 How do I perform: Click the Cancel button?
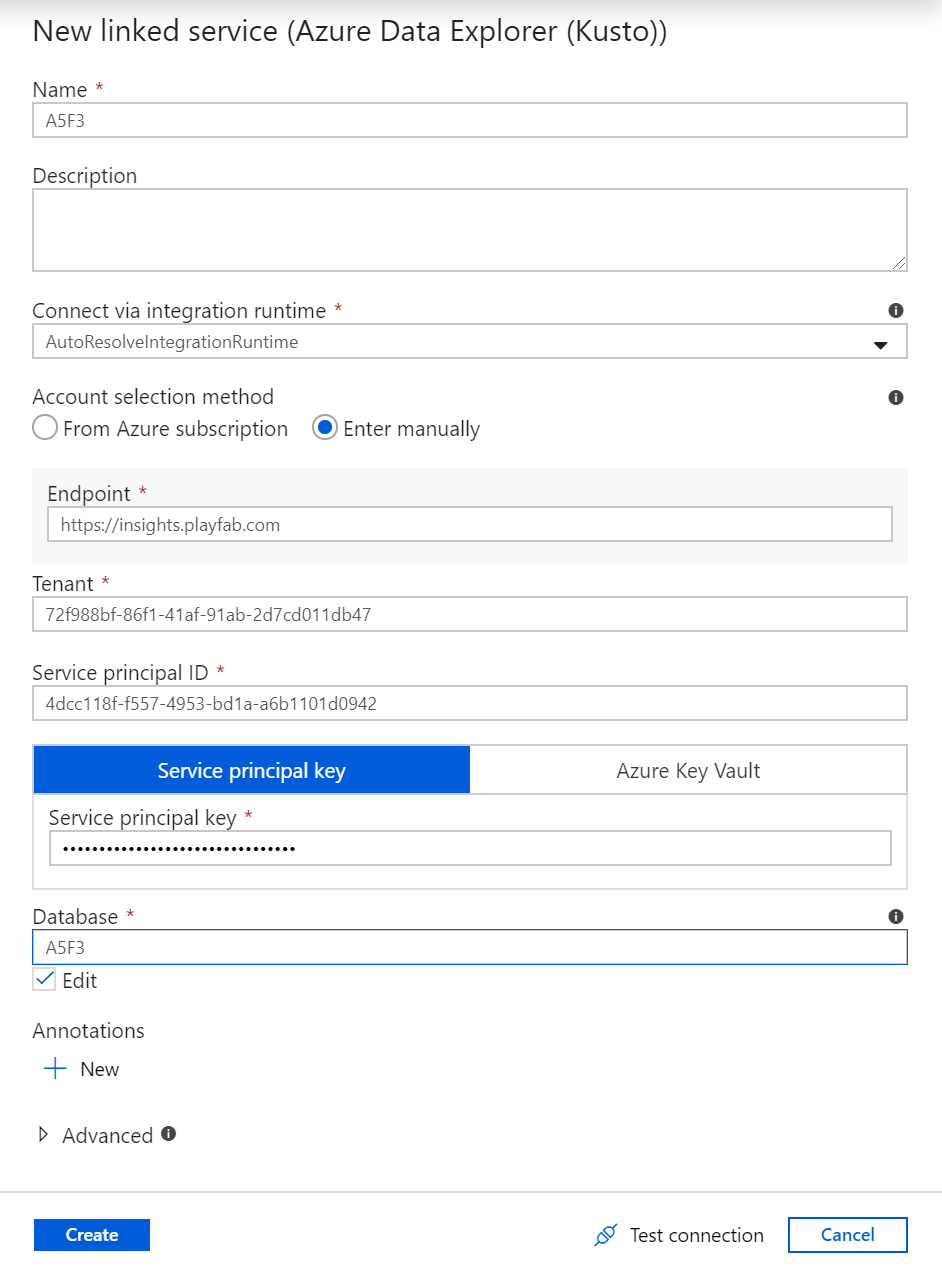point(848,1235)
